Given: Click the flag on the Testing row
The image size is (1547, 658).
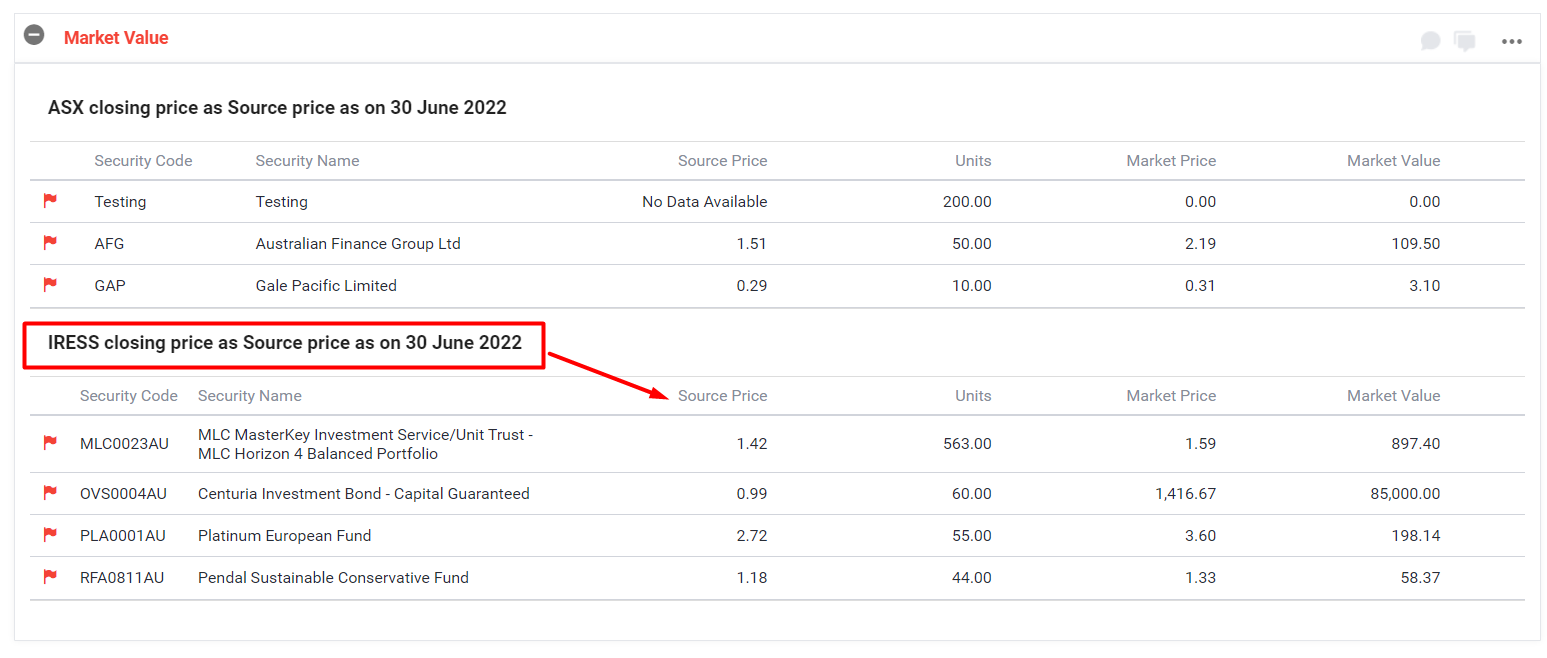Looking at the screenshot, I should [50, 201].
